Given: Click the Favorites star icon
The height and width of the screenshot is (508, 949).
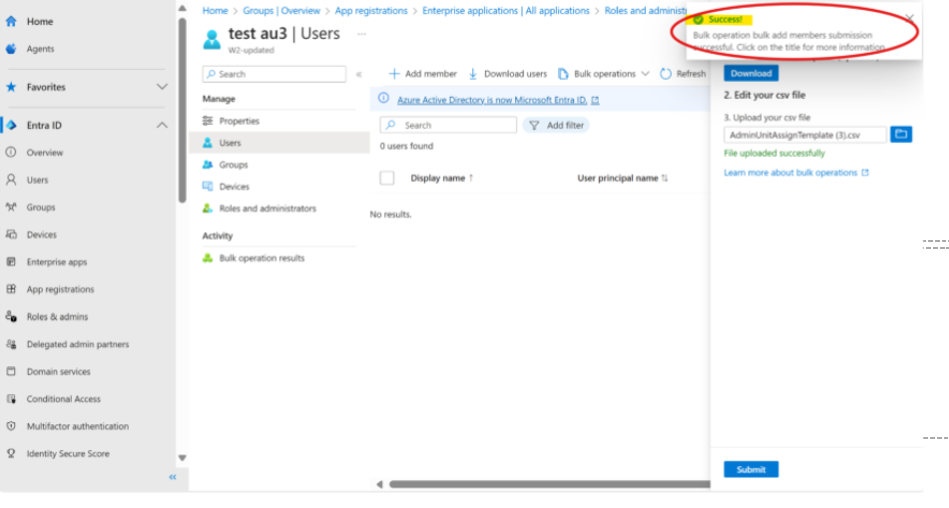Looking at the screenshot, I should click(11, 87).
